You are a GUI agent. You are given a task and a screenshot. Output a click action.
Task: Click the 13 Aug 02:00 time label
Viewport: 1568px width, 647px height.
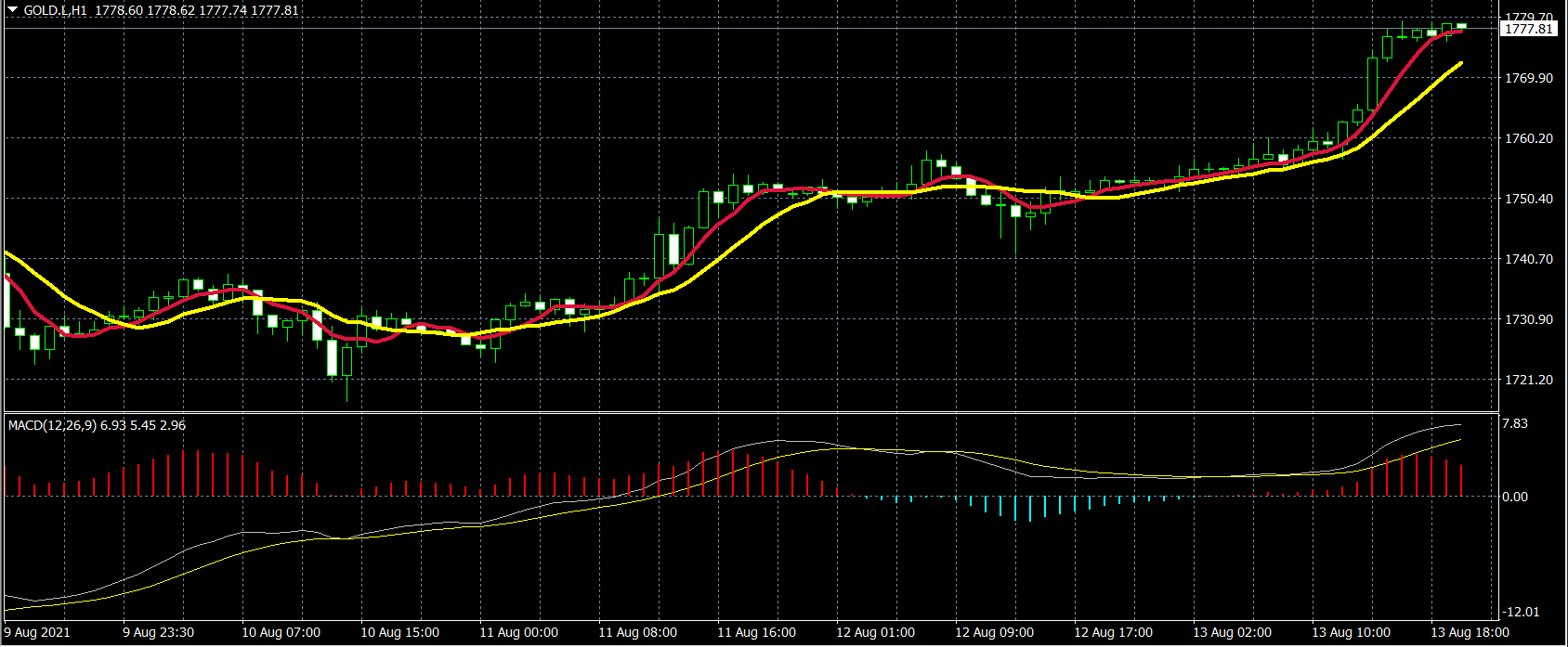pos(1232,632)
